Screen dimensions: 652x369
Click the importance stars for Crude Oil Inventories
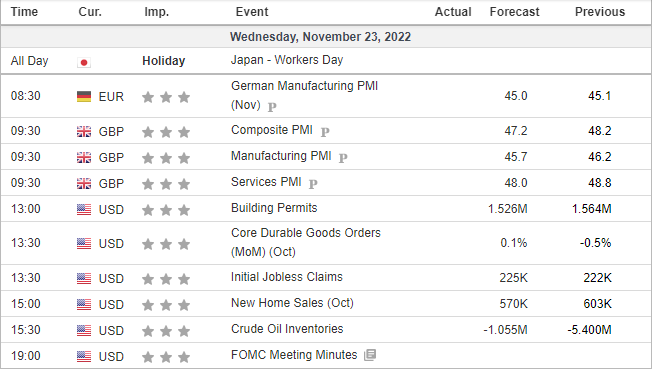166,331
